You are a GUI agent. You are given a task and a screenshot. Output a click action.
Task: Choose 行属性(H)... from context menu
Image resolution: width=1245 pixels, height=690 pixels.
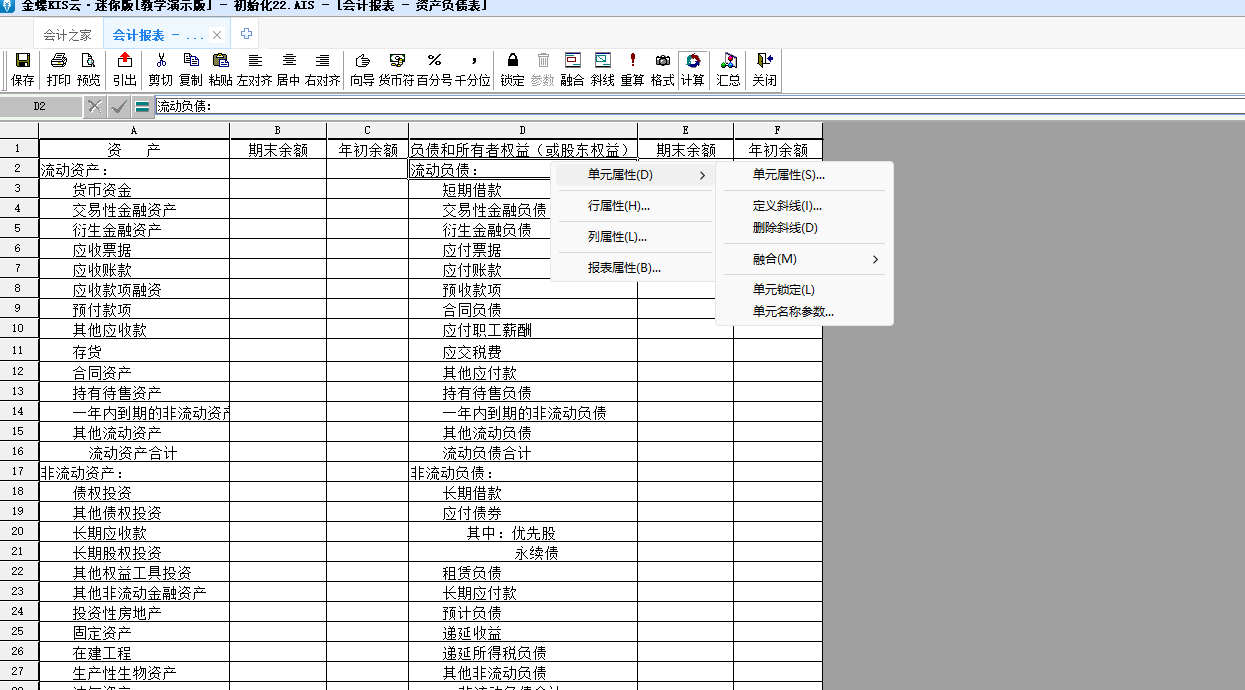619,206
